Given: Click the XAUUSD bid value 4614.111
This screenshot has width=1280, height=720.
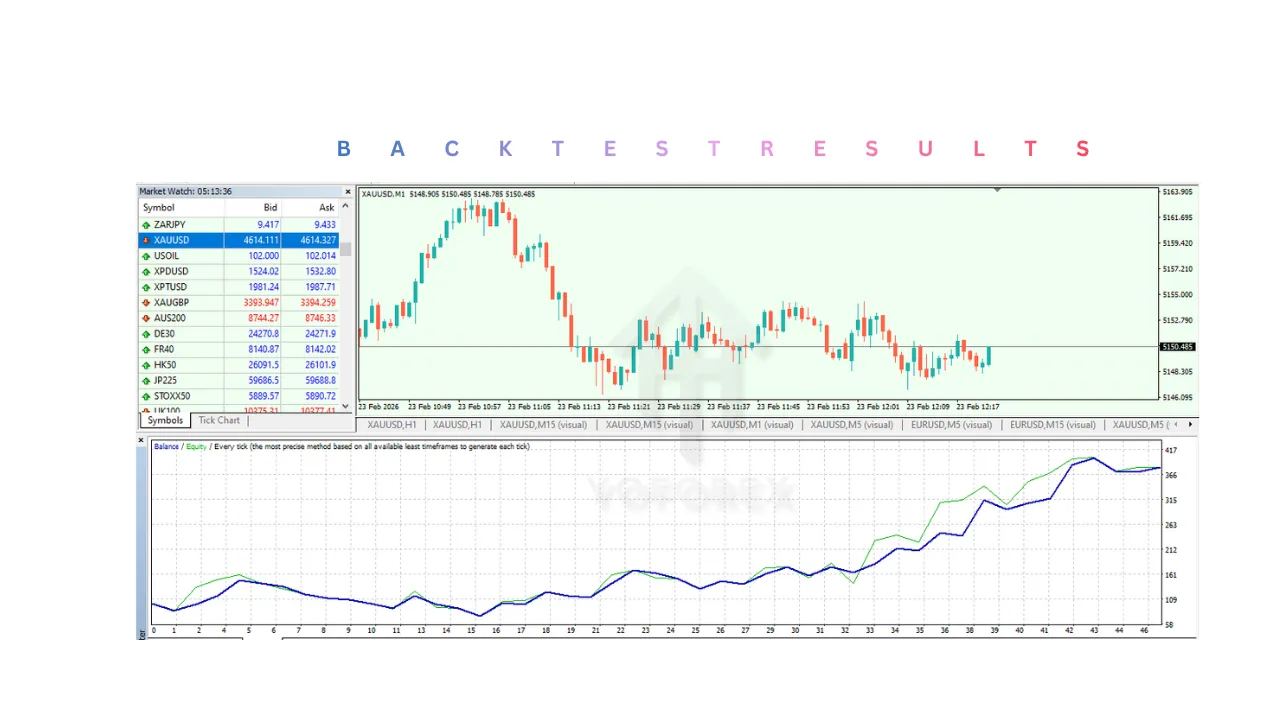Looking at the screenshot, I should point(261,240).
